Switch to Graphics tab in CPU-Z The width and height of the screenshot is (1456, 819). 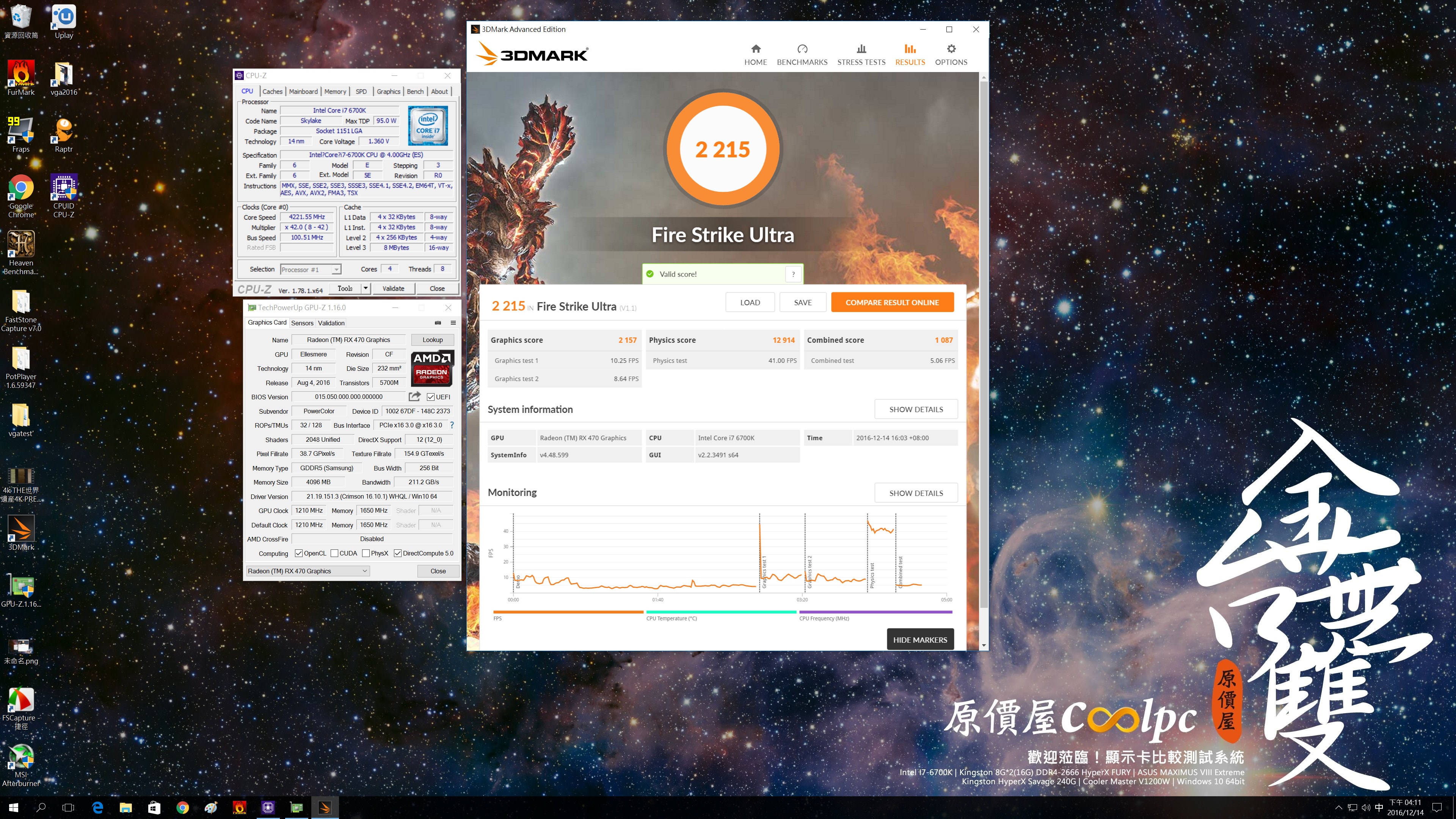[x=388, y=91]
